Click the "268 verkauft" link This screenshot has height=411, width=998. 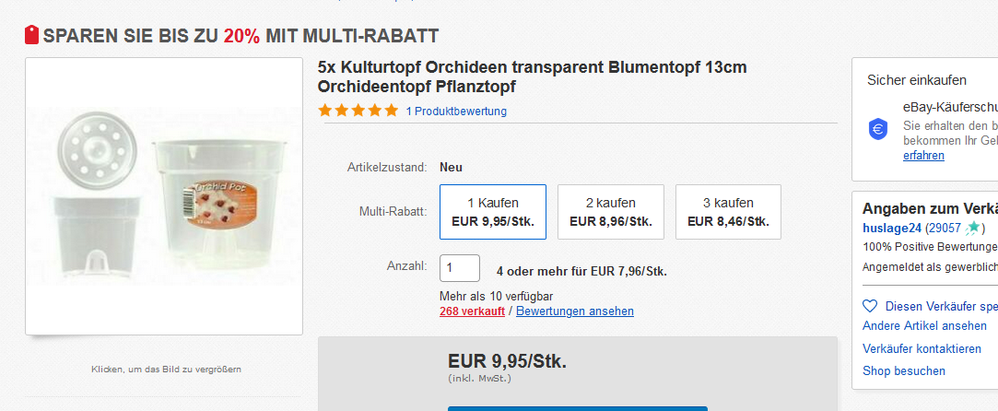[471, 311]
